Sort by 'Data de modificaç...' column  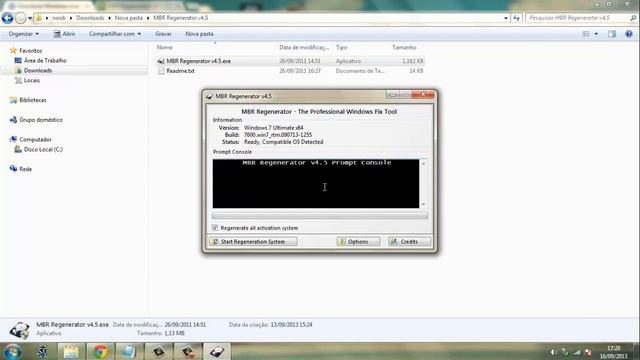point(304,47)
